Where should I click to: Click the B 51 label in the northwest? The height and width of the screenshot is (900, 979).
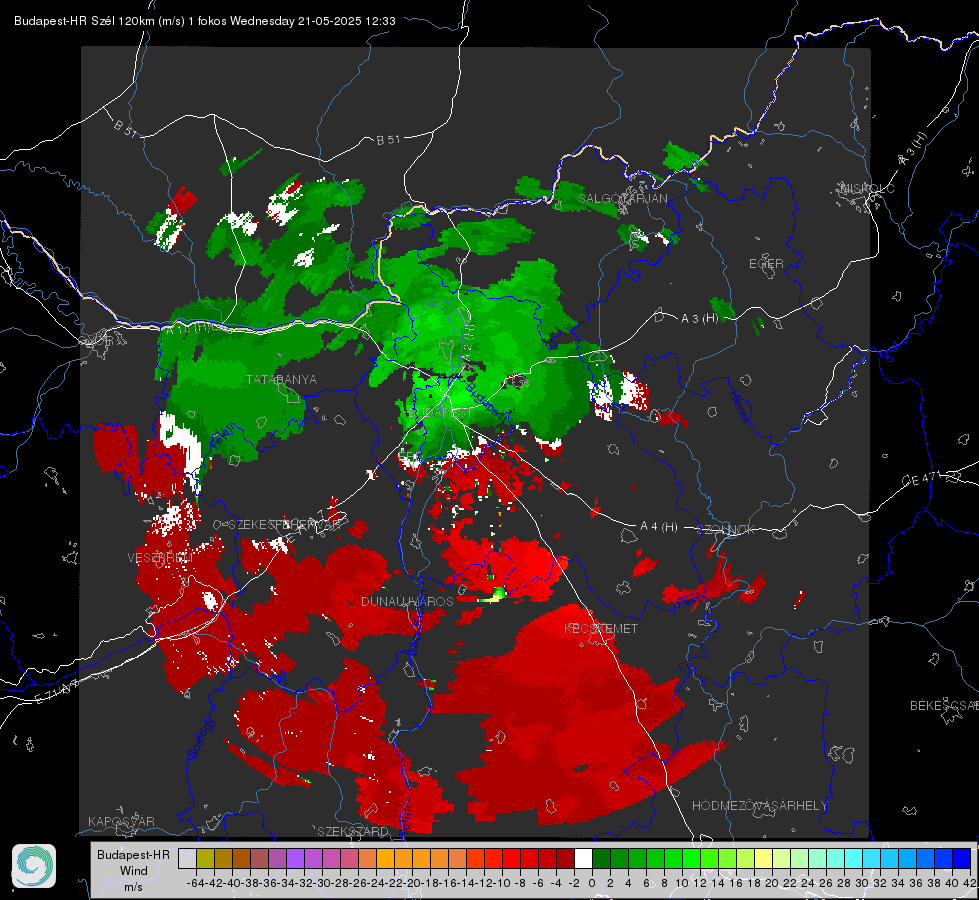click(125, 128)
